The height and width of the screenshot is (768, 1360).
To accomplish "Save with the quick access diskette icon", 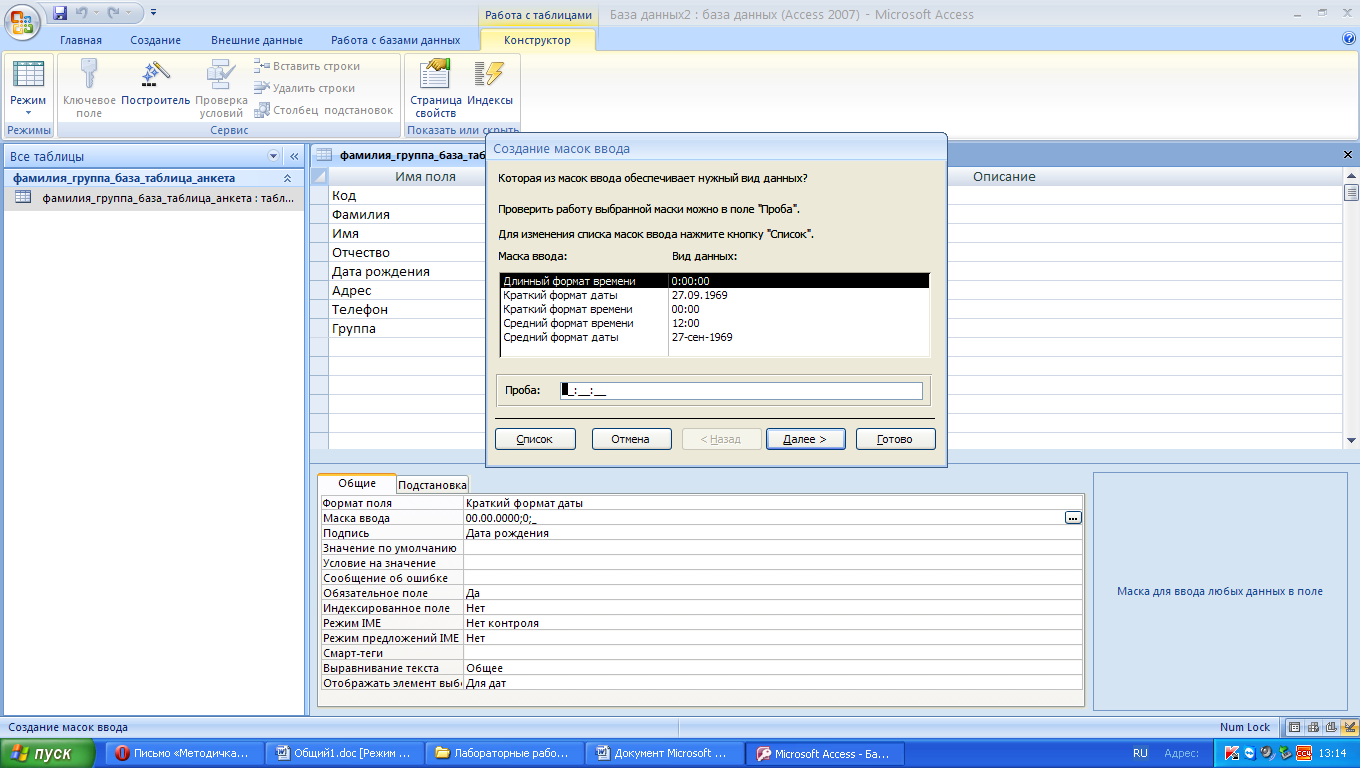I will pos(60,13).
